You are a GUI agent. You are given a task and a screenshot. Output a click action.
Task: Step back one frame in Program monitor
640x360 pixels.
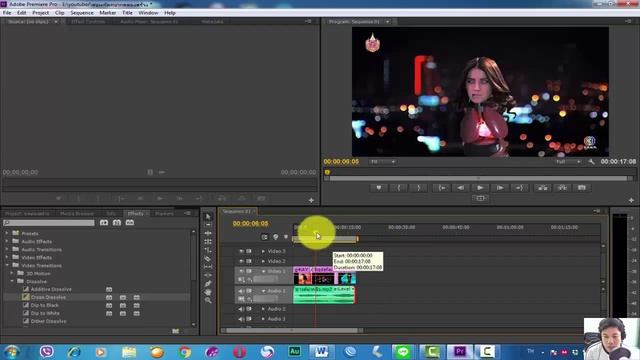[x=461, y=188]
